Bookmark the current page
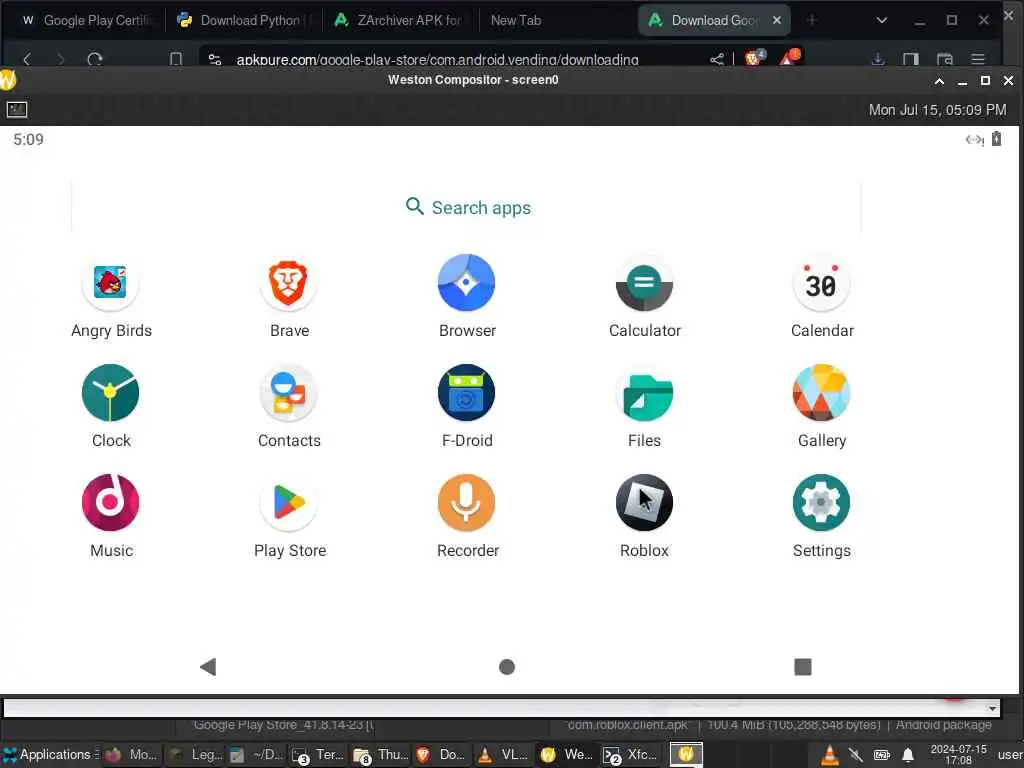1024x768 pixels. point(176,59)
